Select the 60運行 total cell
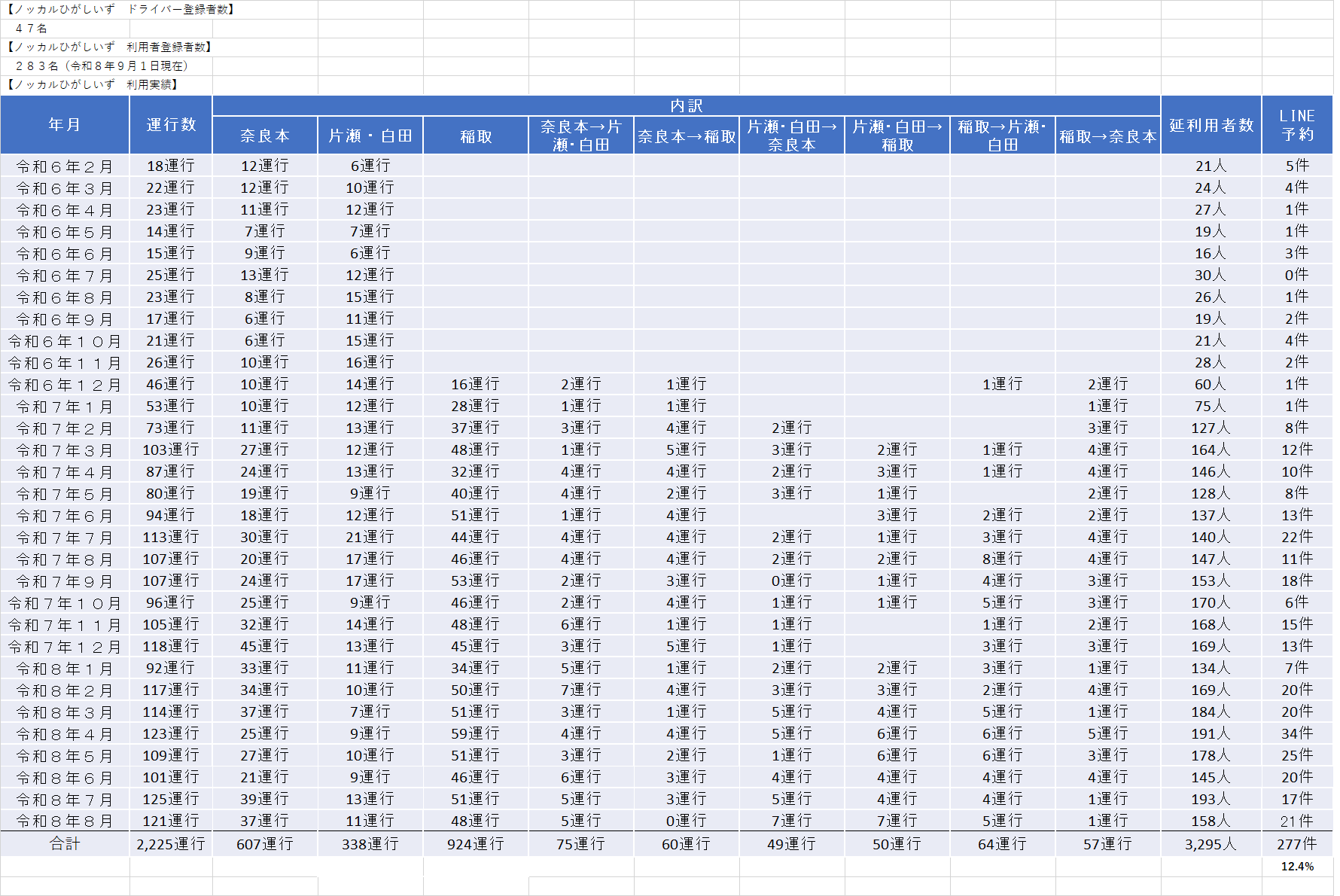The width and height of the screenshot is (1340, 896). pos(687,844)
